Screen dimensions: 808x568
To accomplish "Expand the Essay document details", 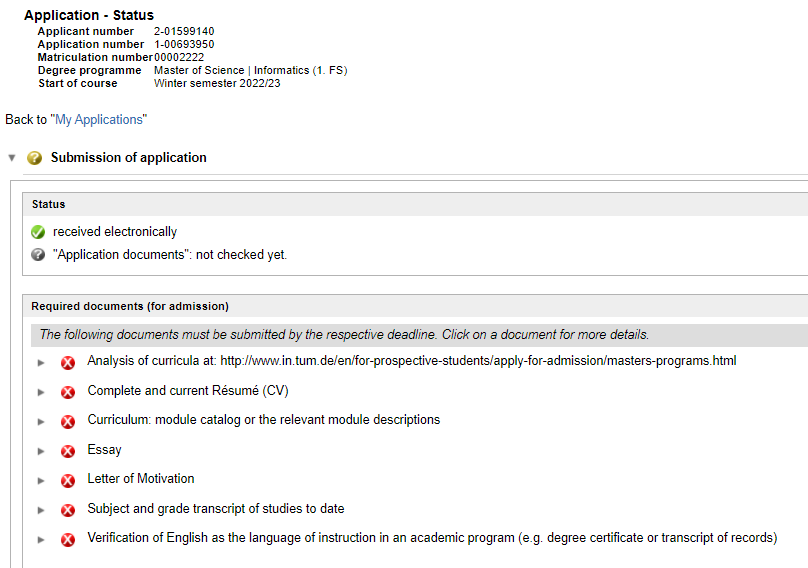I will (42, 451).
